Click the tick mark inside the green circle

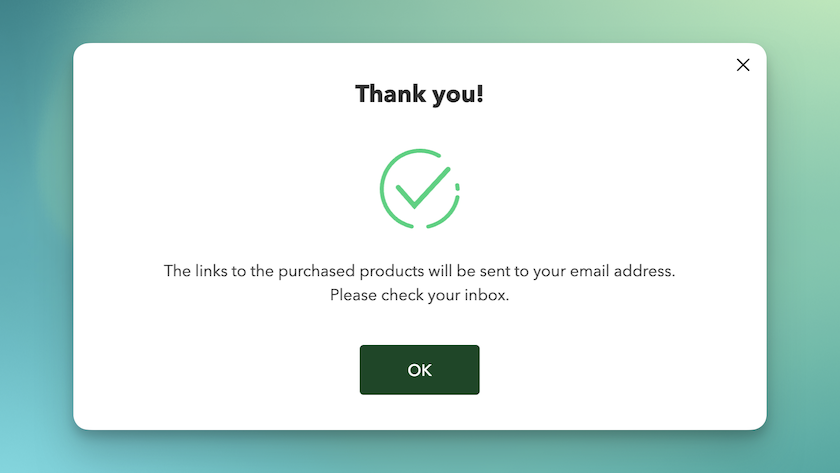pyautogui.click(x=422, y=189)
